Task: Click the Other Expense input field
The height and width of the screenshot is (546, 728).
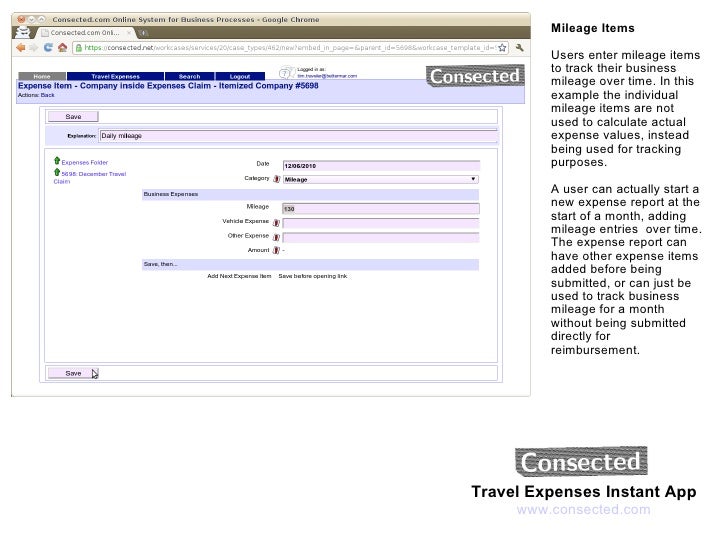Action: [x=381, y=238]
